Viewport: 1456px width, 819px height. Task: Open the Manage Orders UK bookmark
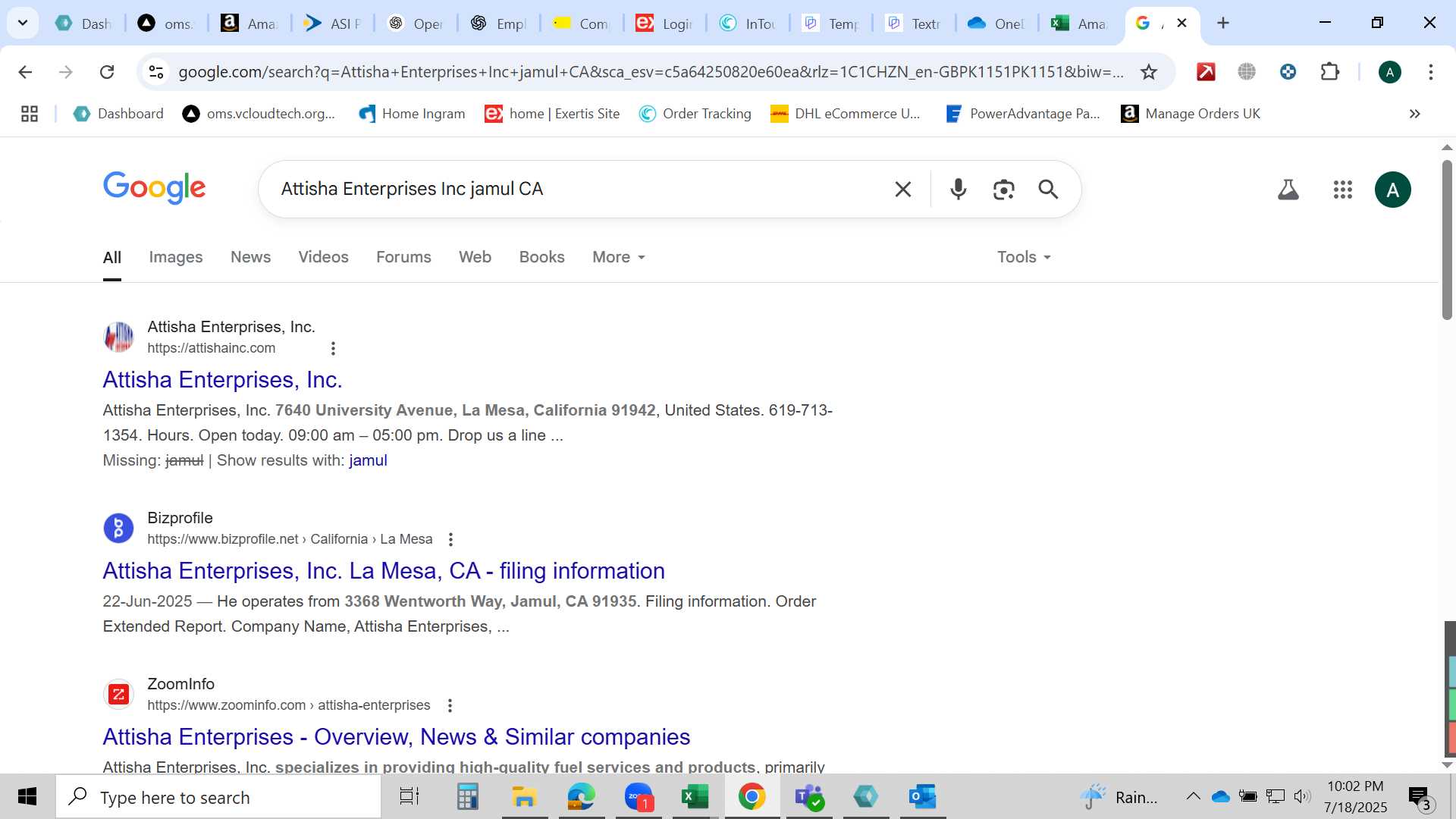1191,114
